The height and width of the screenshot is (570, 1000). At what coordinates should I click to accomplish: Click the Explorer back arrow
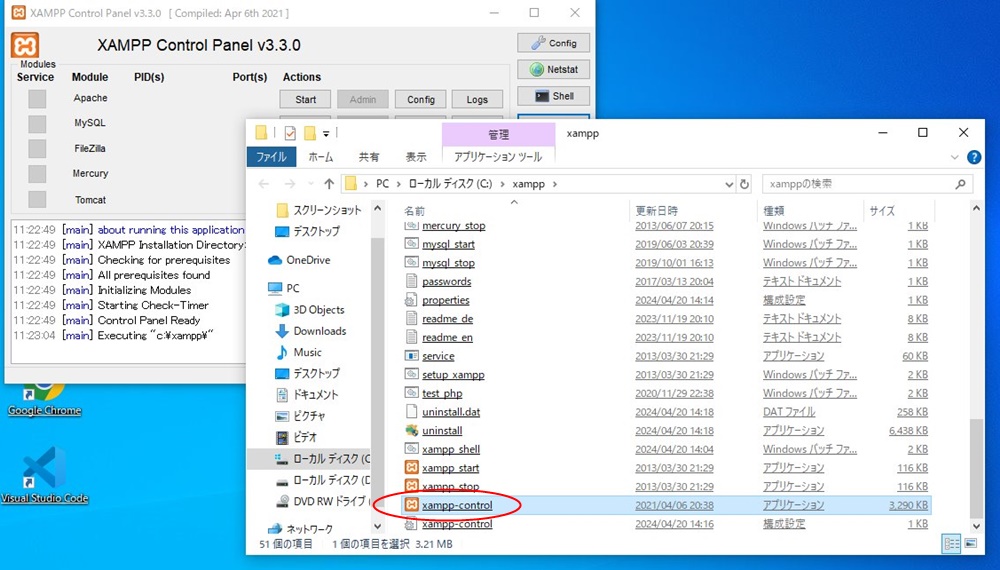pos(263,184)
